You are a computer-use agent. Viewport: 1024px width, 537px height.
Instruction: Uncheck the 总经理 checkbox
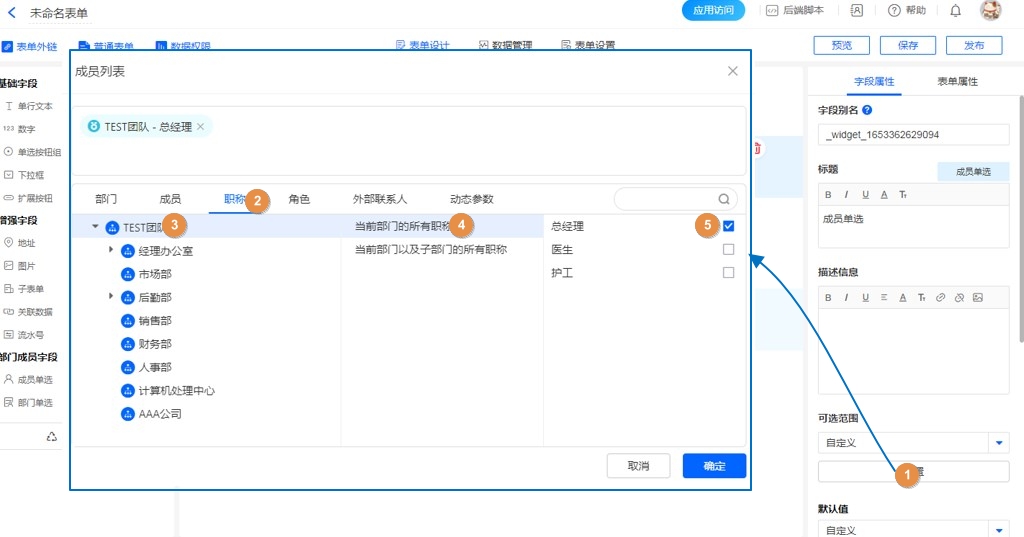pyautogui.click(x=728, y=226)
